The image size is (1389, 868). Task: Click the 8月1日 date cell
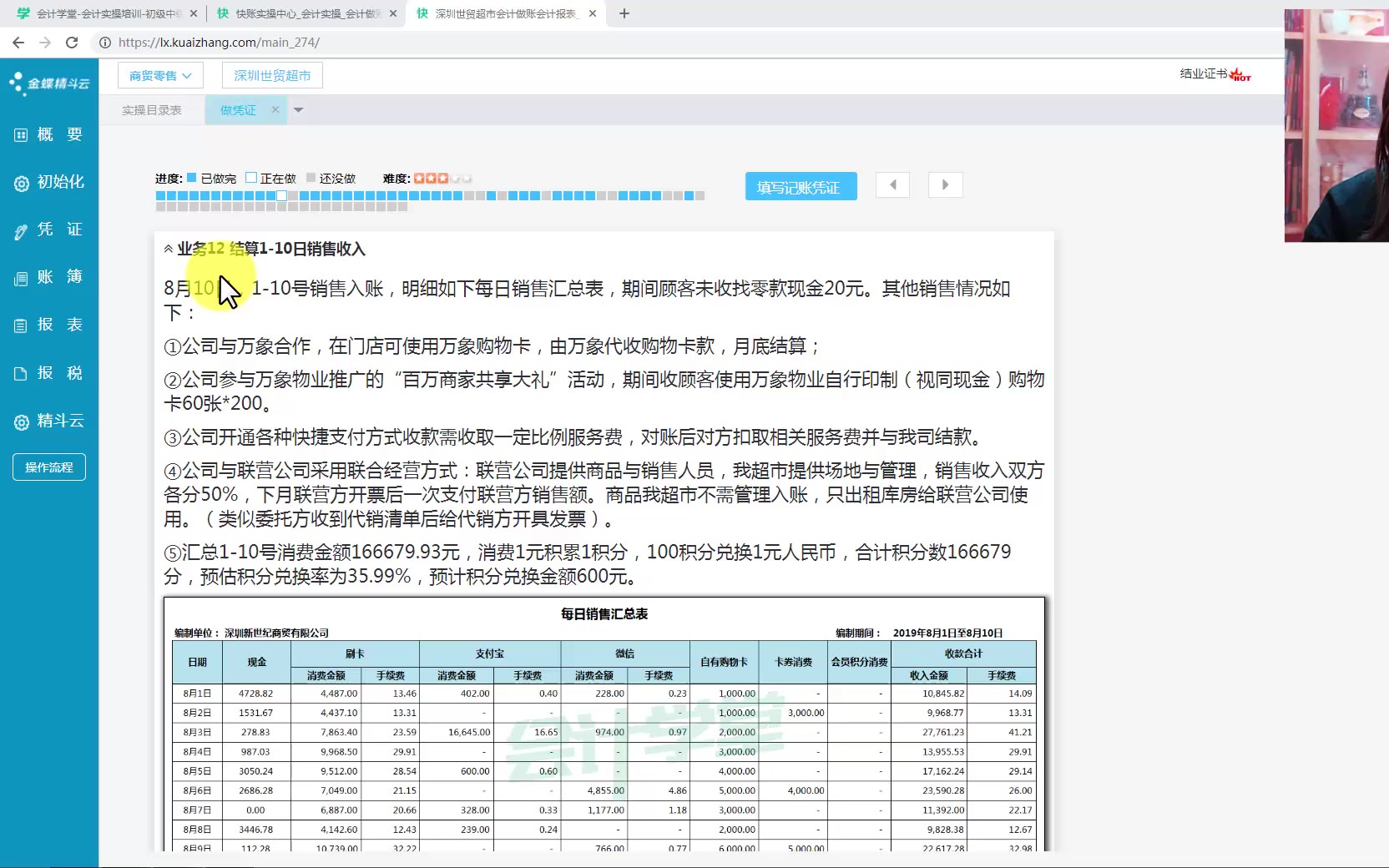197,694
